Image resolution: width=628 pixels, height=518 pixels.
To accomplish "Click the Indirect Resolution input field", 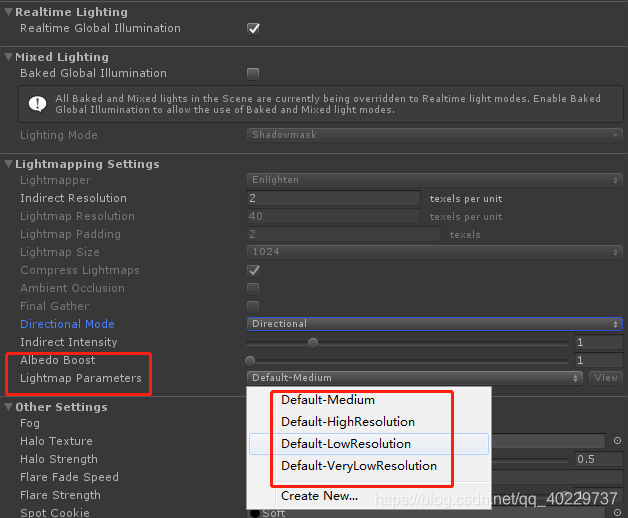I will [333, 198].
